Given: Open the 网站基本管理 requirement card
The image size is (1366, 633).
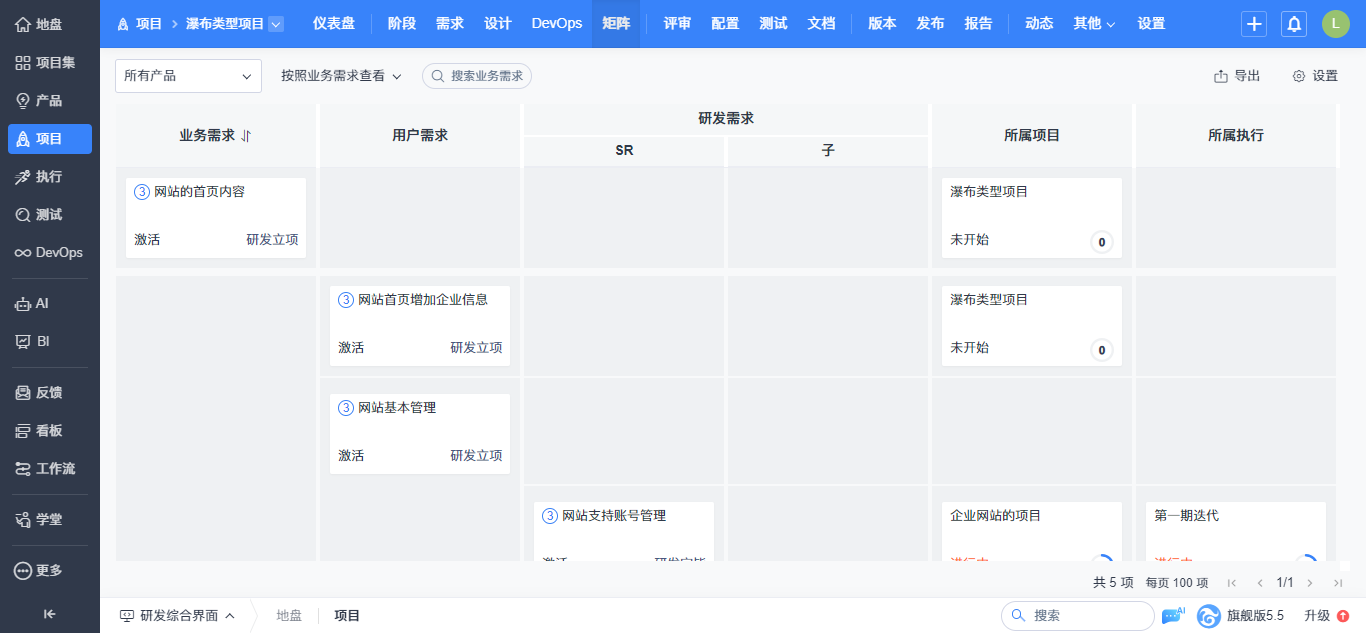Looking at the screenshot, I should [x=420, y=434].
